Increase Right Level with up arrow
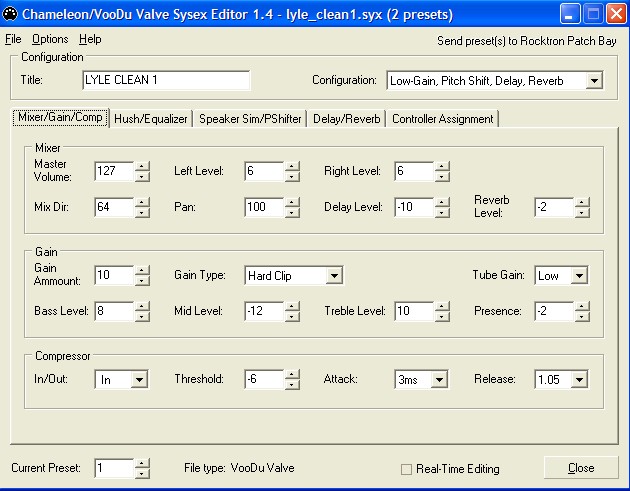This screenshot has width=630, height=491. (442, 166)
